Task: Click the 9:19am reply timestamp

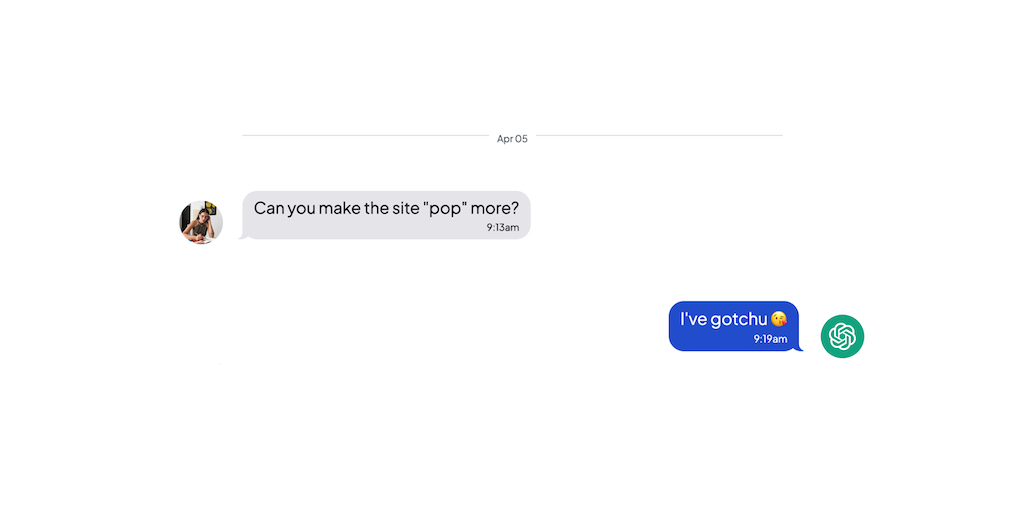Action: [x=770, y=339]
